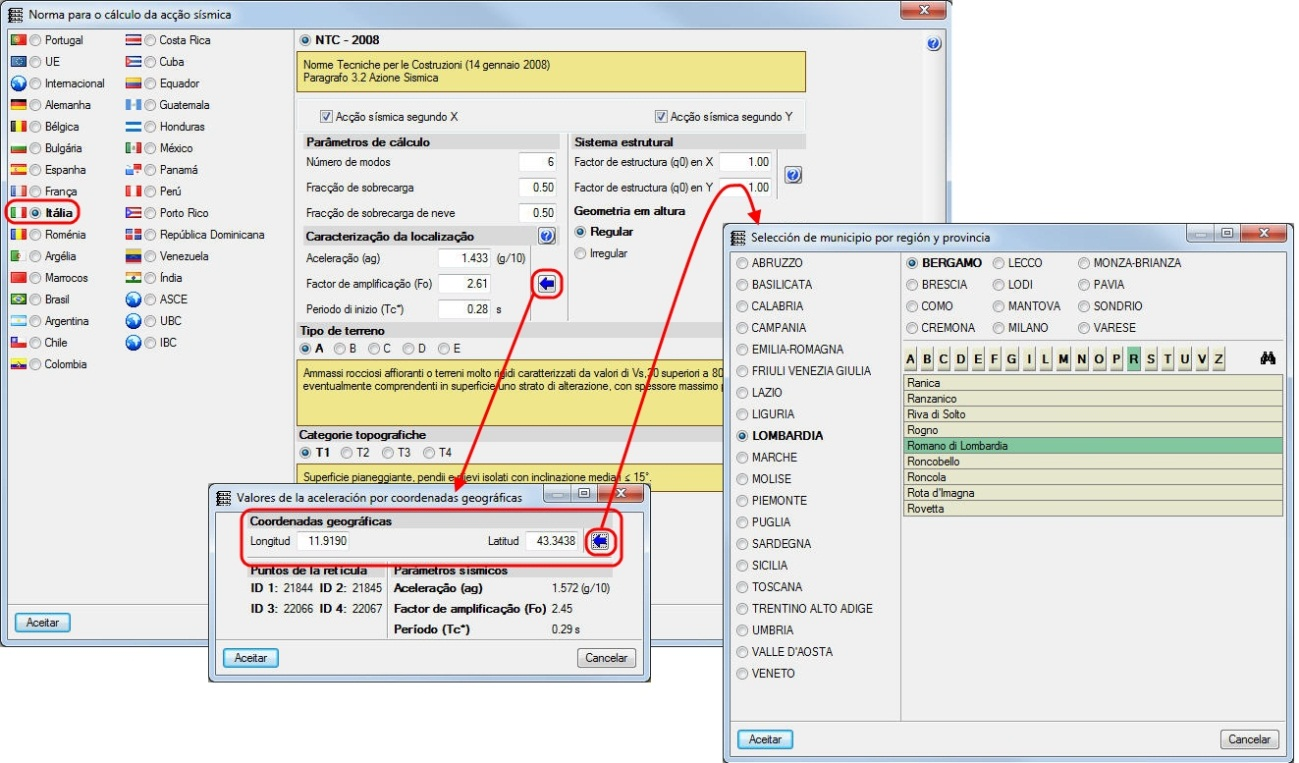The image size is (1299, 763).
Task: Select the Índia country option
Action: click(x=151, y=278)
